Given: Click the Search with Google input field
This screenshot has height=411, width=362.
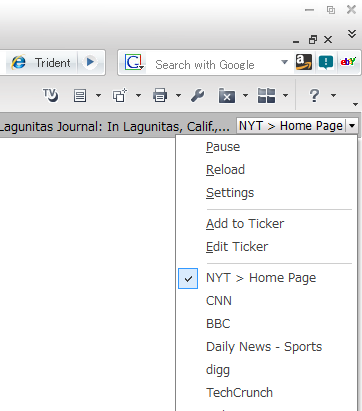Looking at the screenshot, I should click(x=213, y=64).
